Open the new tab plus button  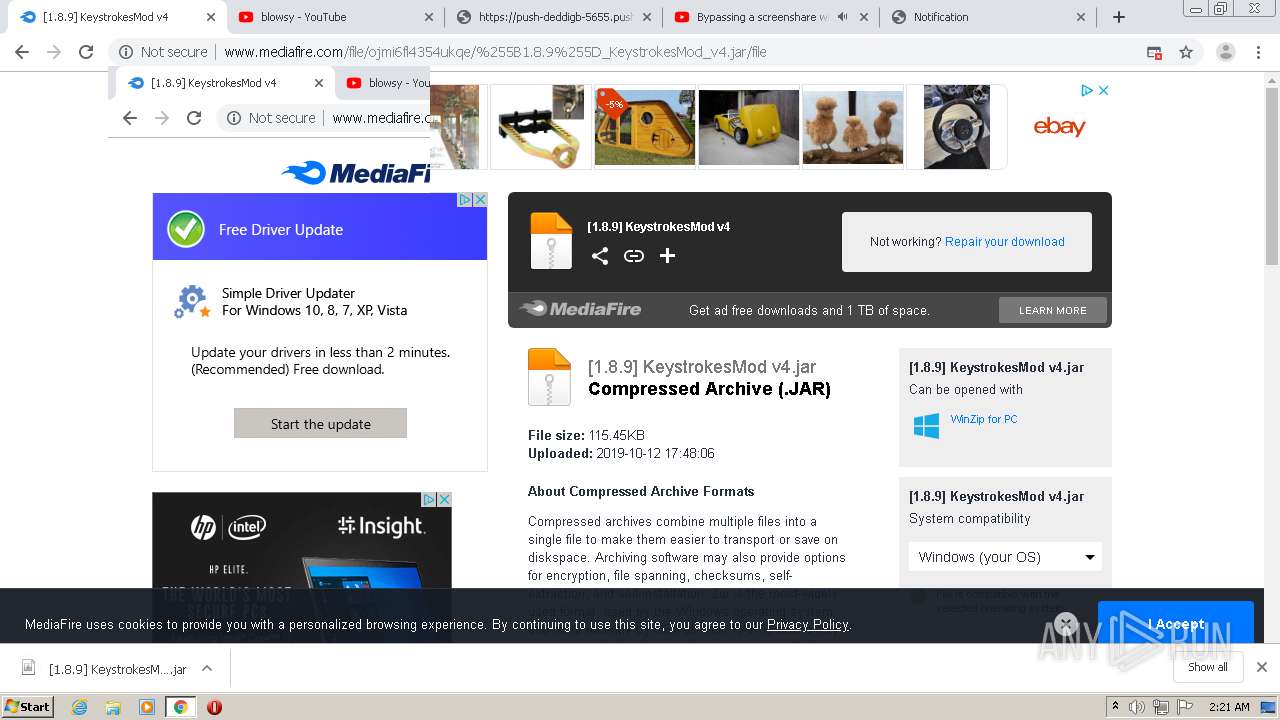click(x=1119, y=17)
